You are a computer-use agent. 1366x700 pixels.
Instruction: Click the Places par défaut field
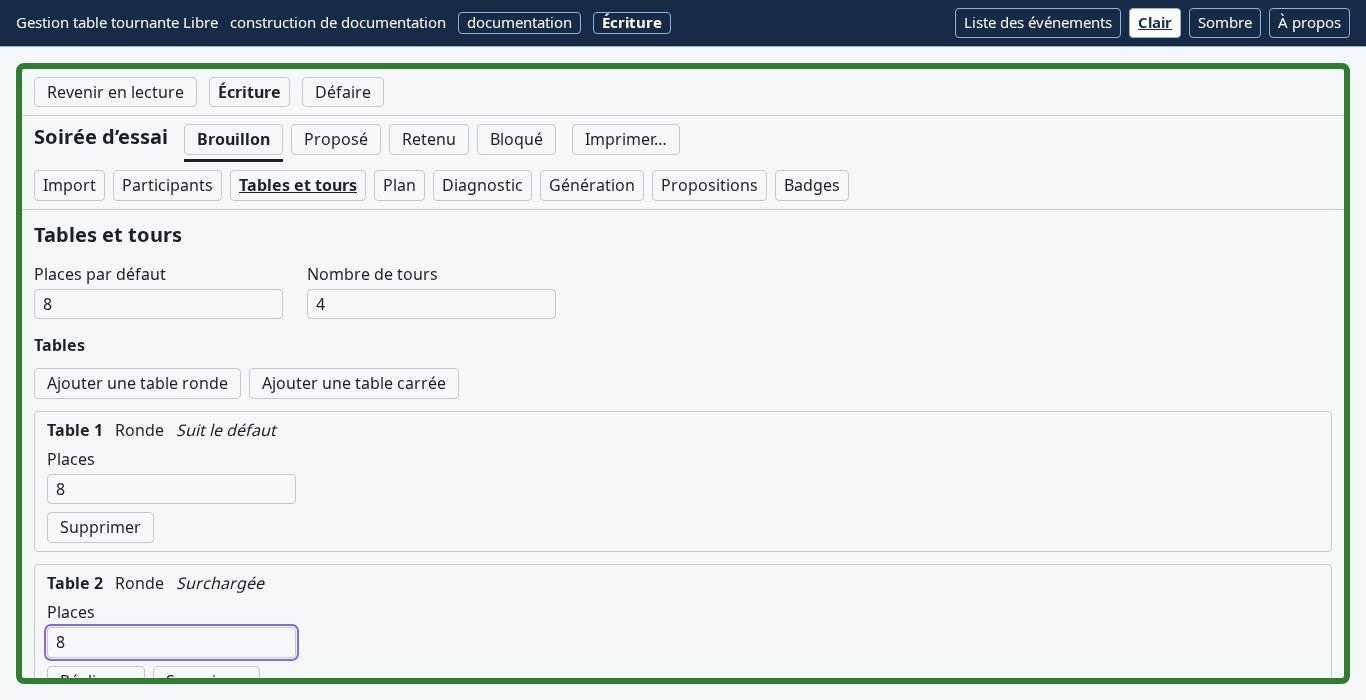158,304
